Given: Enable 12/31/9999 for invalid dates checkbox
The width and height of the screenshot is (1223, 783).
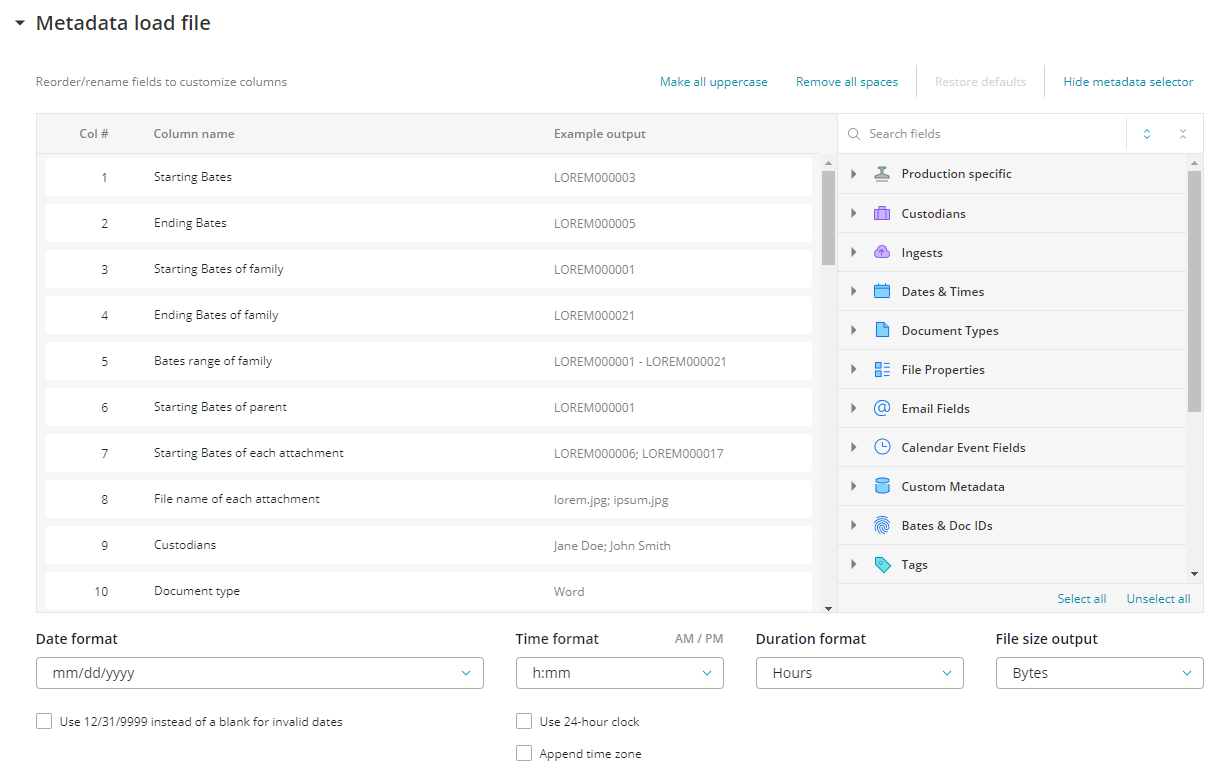Looking at the screenshot, I should pos(44,721).
